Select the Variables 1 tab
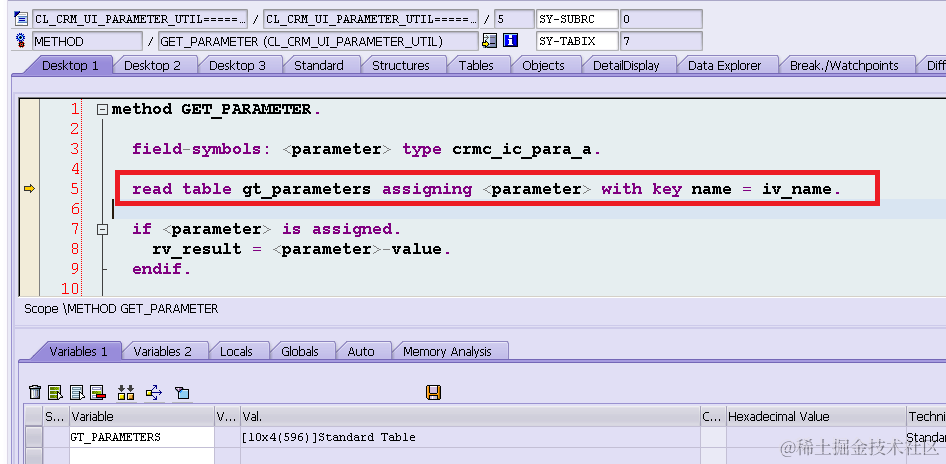 (x=78, y=351)
